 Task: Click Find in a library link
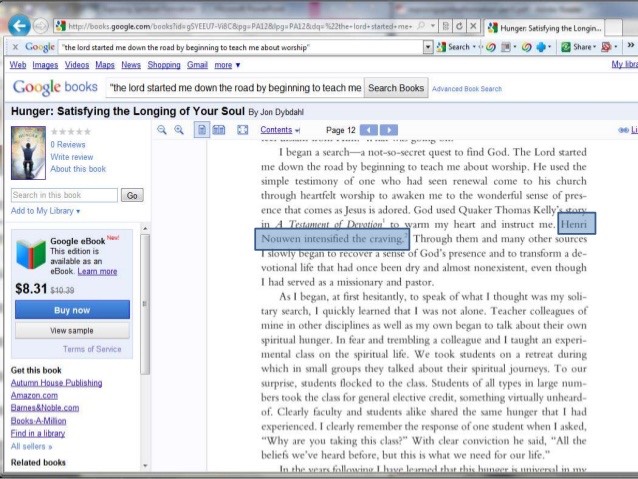click(x=38, y=433)
